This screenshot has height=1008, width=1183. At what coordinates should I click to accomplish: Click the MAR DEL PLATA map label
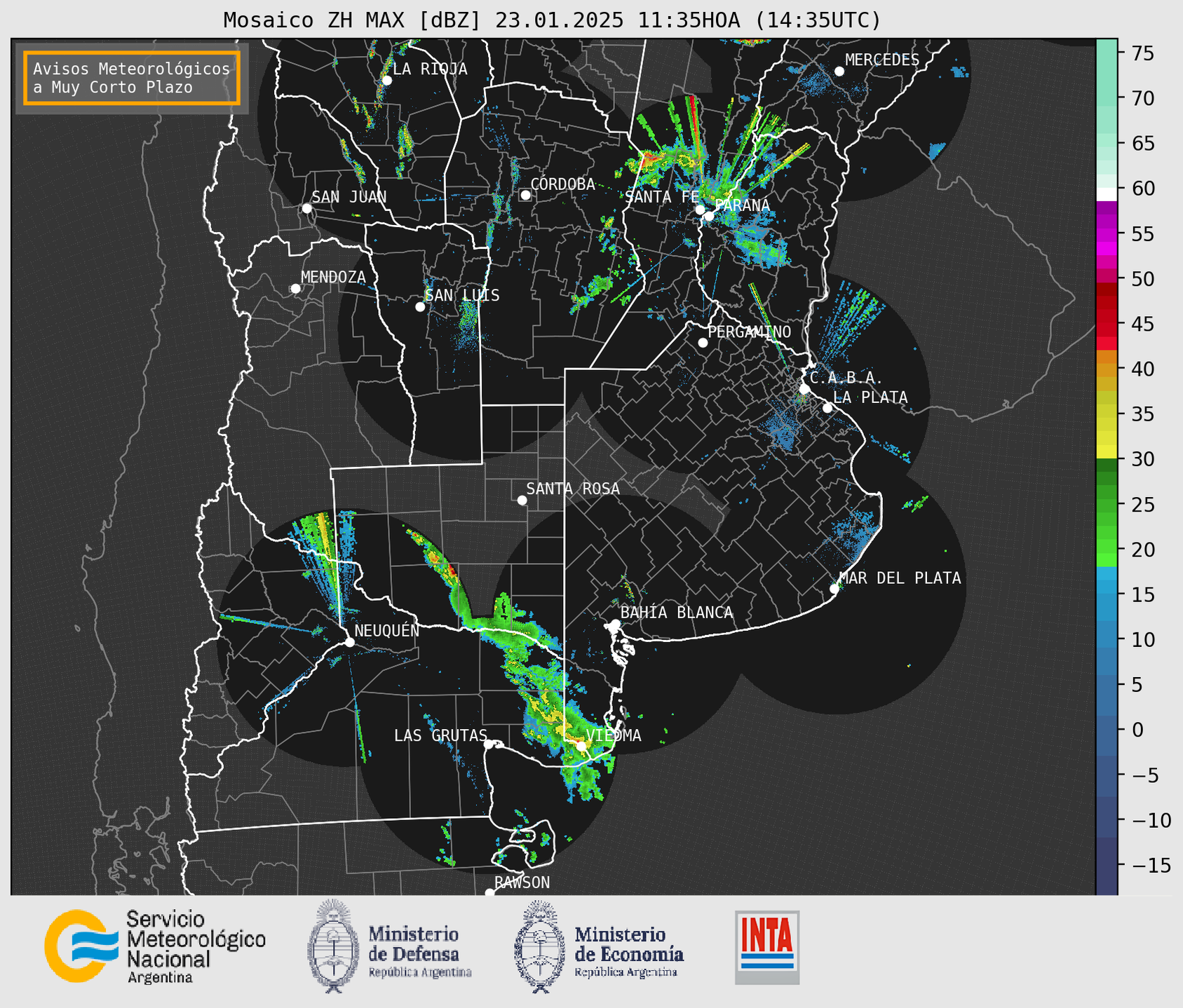coord(900,578)
